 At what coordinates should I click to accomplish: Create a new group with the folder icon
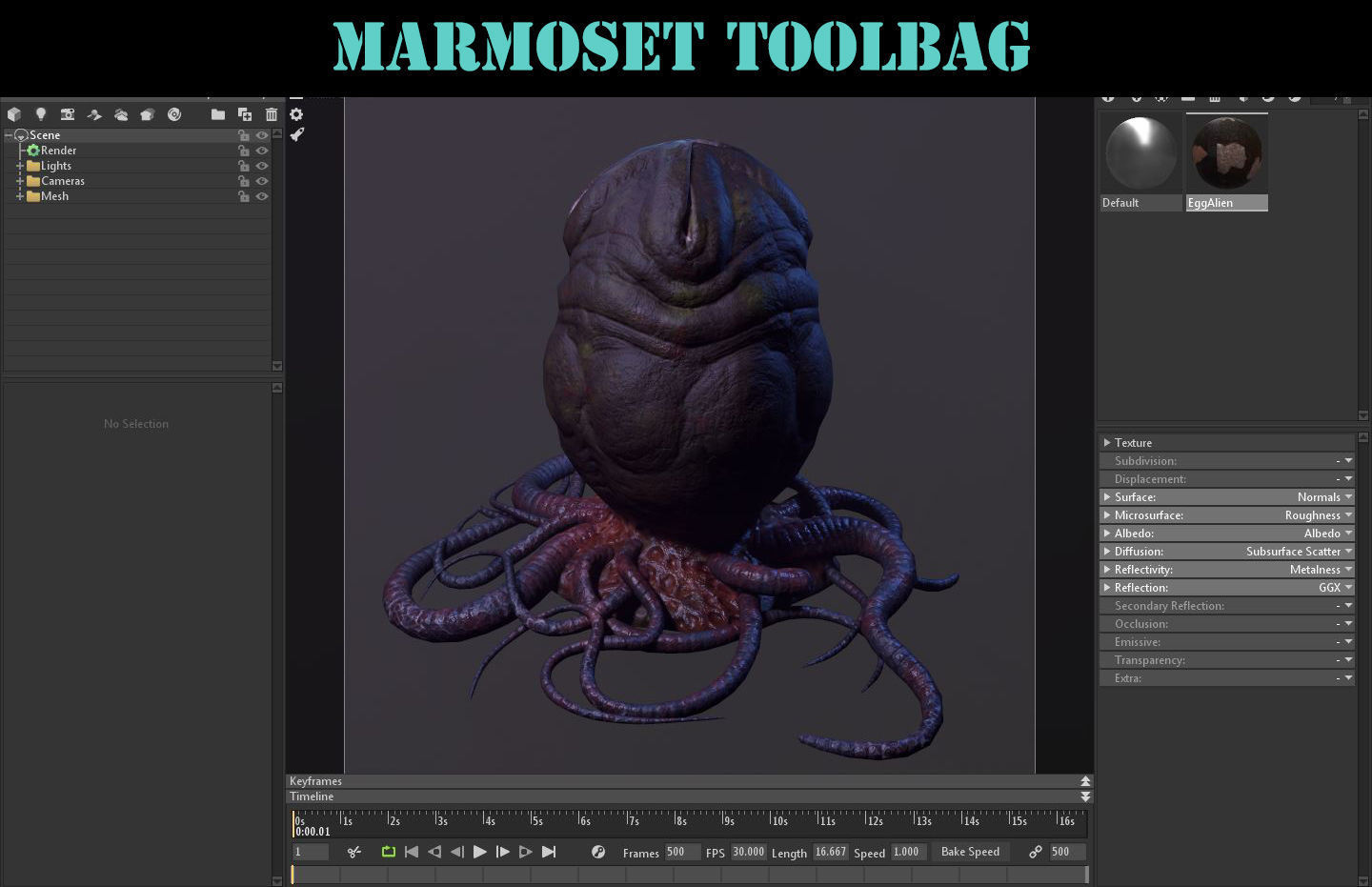218,114
